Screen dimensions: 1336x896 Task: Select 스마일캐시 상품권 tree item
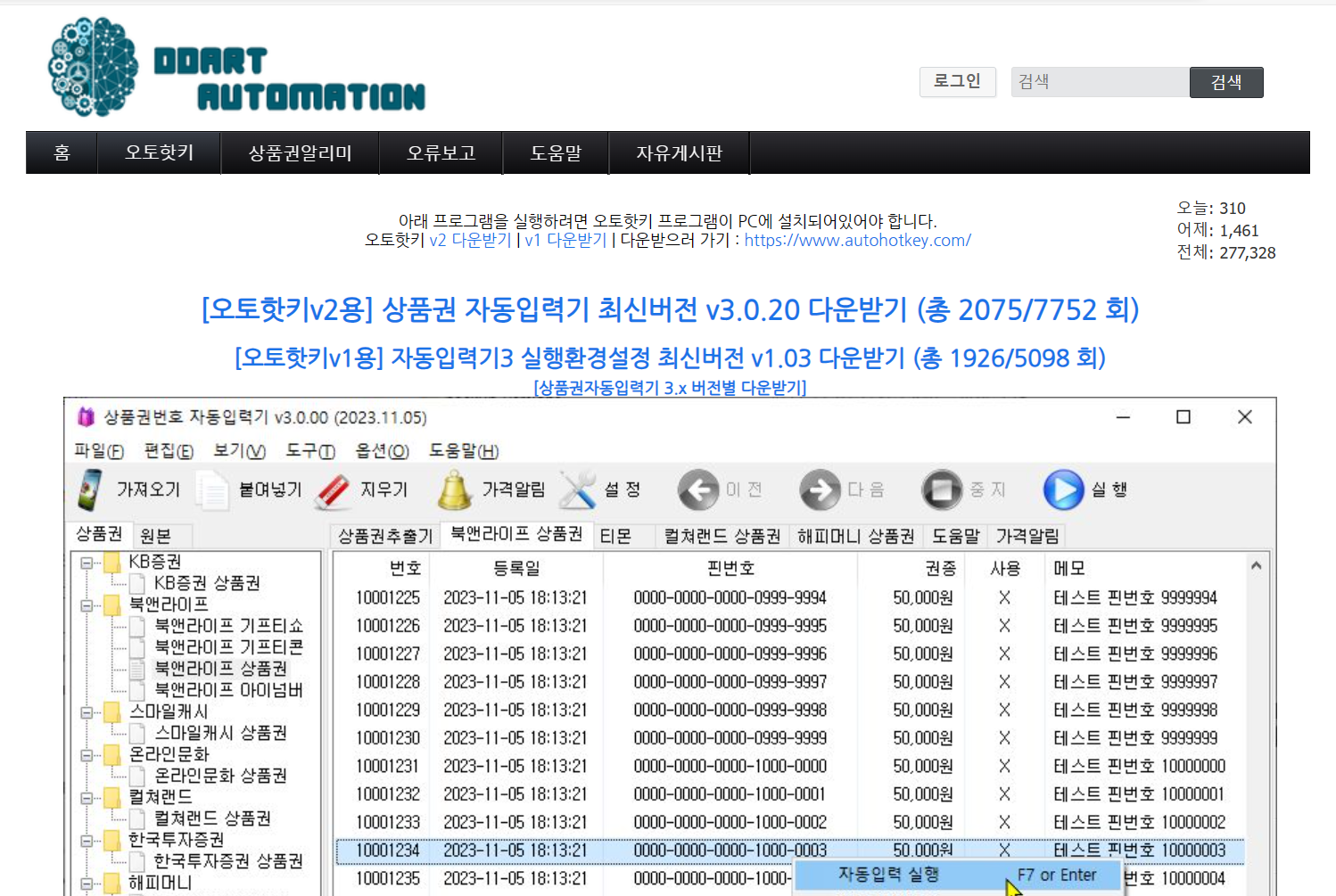(x=220, y=733)
